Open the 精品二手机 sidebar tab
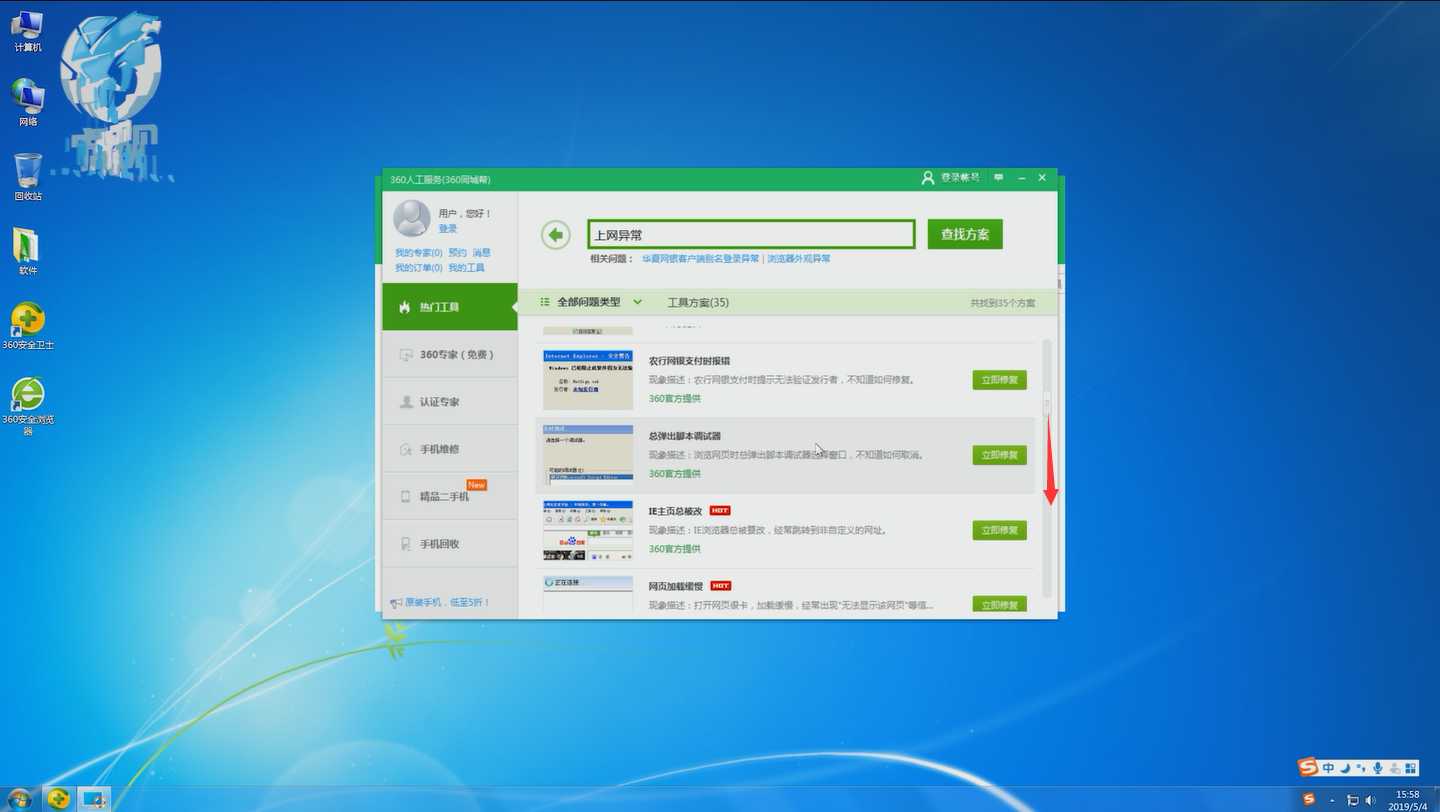This screenshot has width=1440, height=812. point(450,496)
